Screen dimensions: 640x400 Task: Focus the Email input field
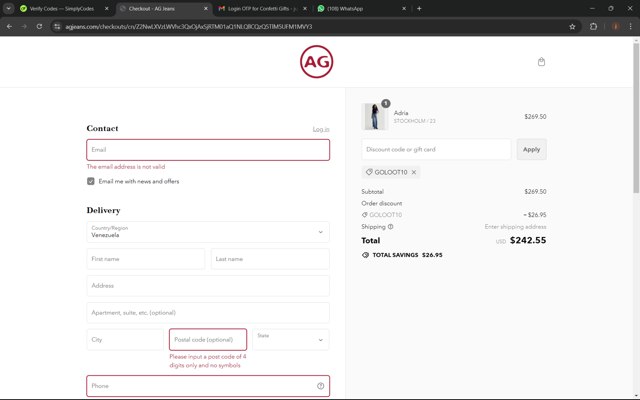coord(208,150)
